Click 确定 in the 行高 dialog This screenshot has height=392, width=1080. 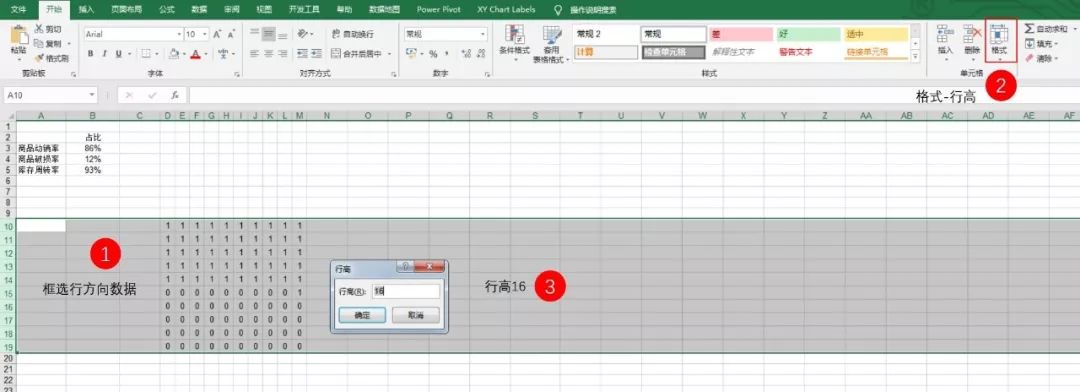tap(362, 315)
